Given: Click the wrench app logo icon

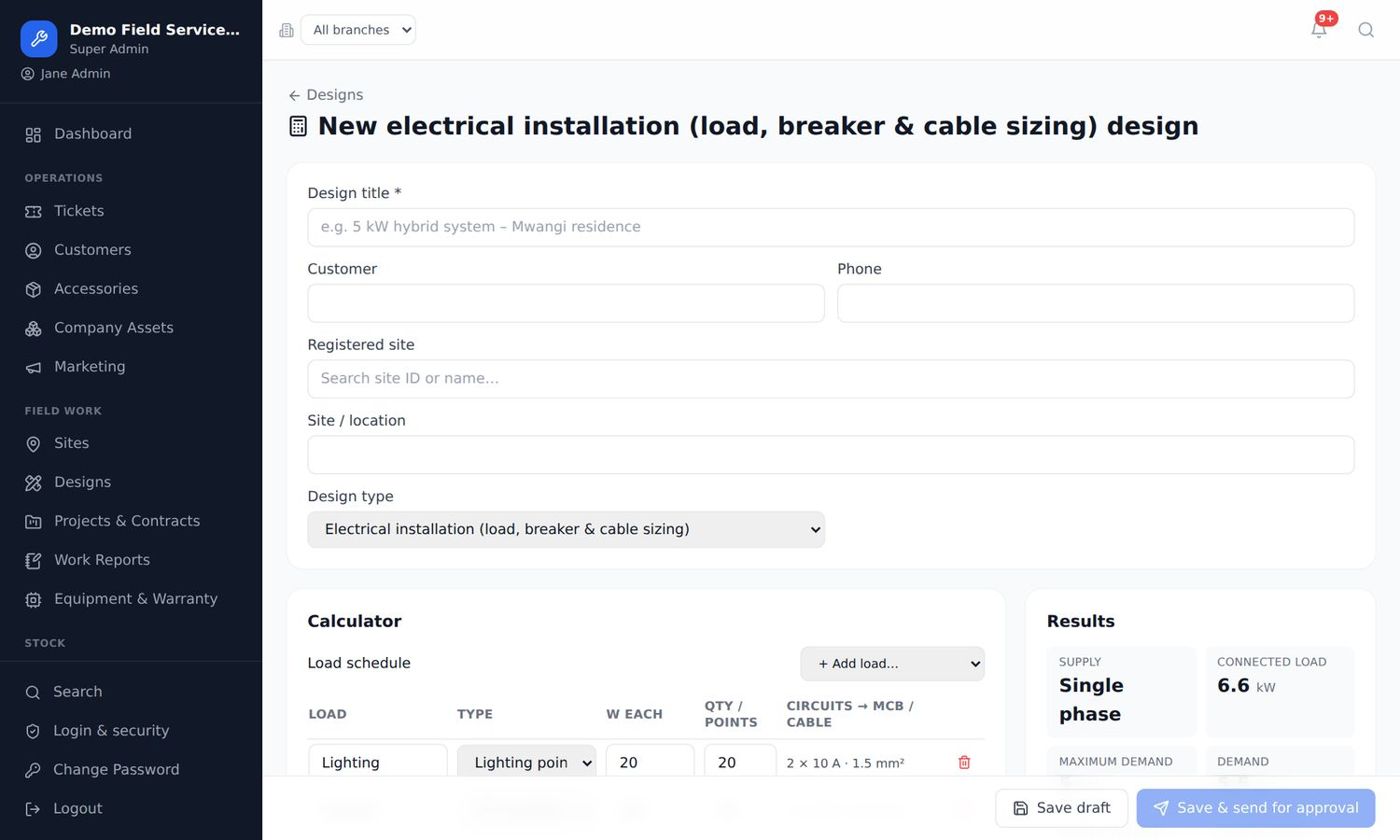Looking at the screenshot, I should pos(39,39).
